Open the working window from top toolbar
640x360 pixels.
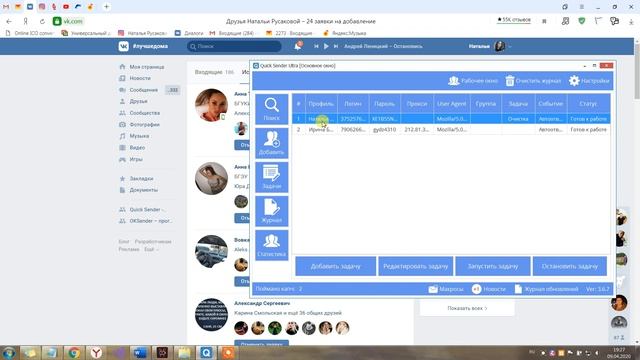point(473,81)
